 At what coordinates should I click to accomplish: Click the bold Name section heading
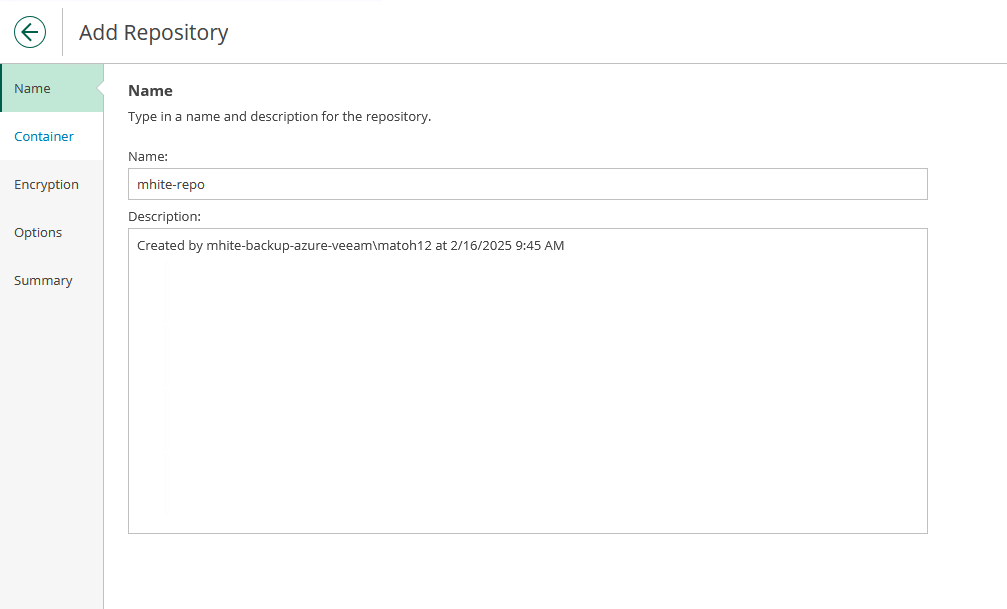pyautogui.click(x=150, y=91)
